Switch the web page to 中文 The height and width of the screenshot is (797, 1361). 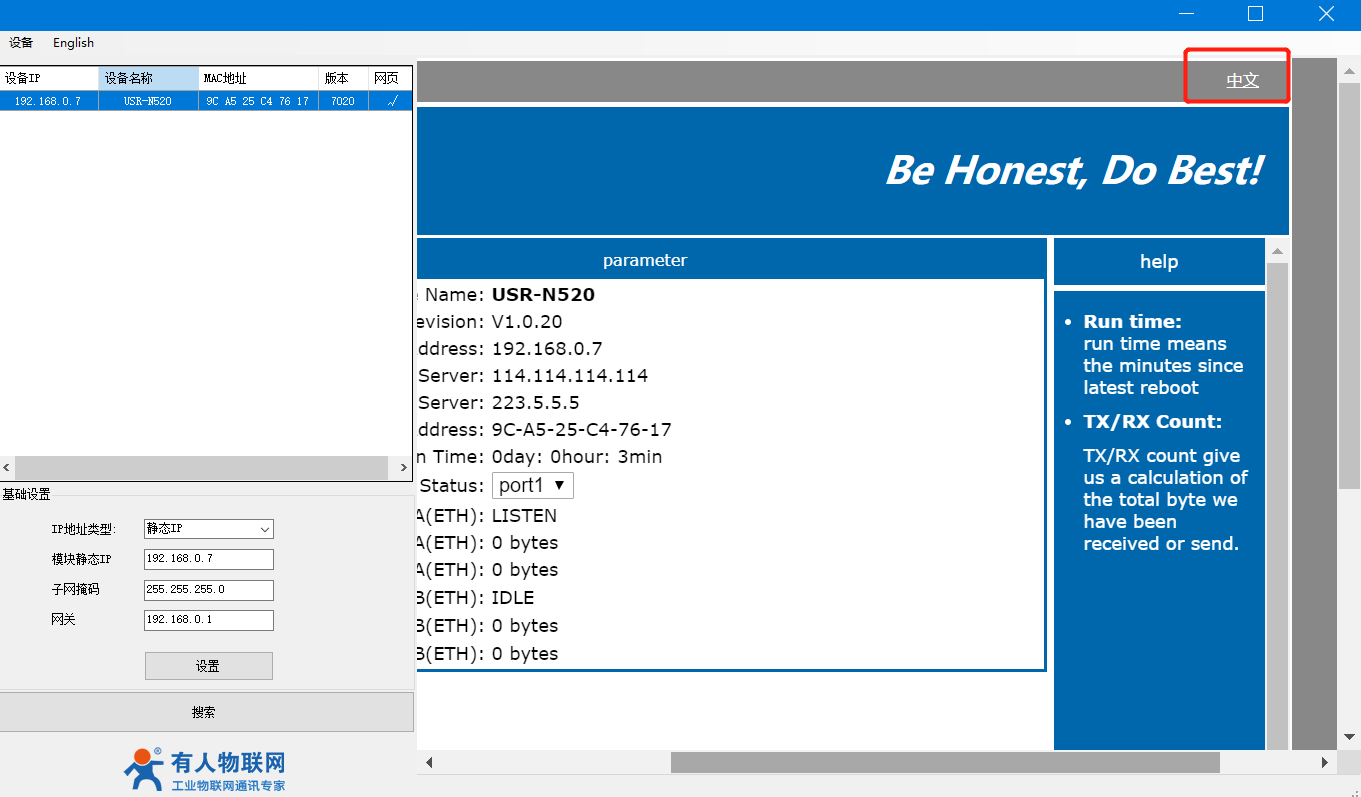click(x=1243, y=81)
